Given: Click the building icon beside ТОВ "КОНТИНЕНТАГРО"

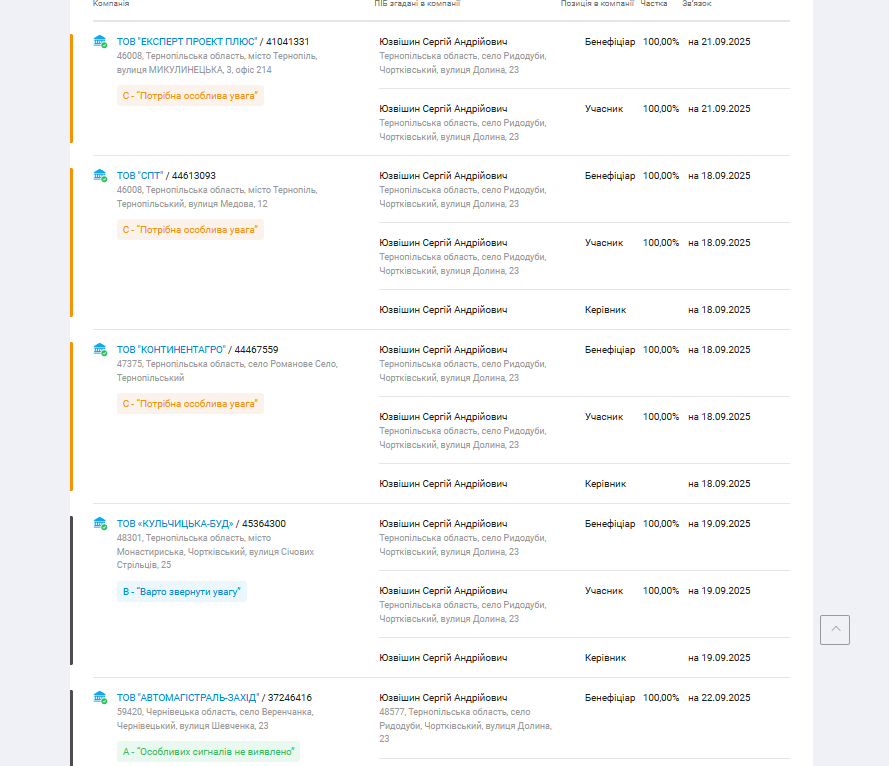Looking at the screenshot, I should pos(100,350).
